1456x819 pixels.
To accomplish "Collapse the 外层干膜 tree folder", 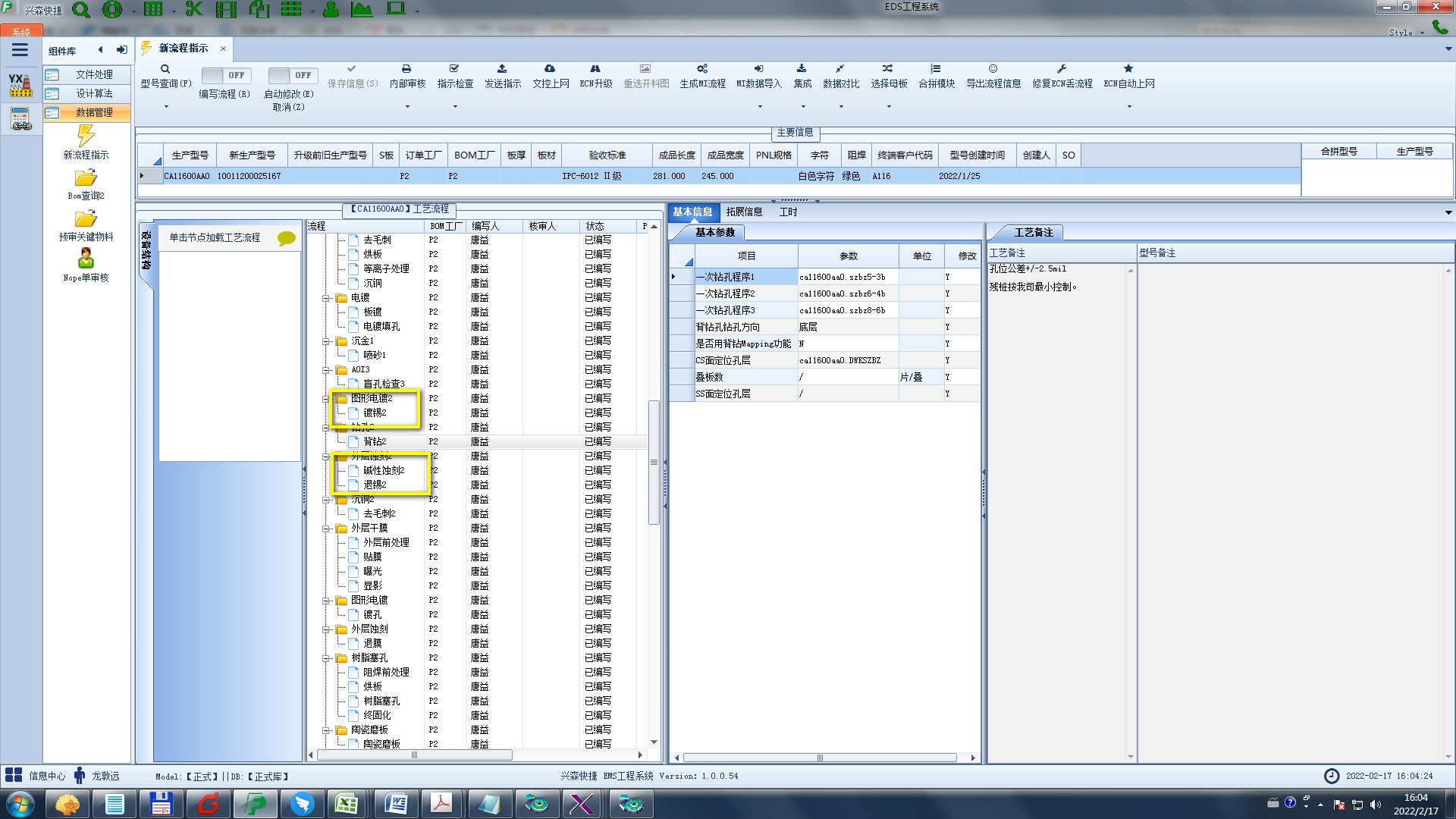I will coord(326,529).
